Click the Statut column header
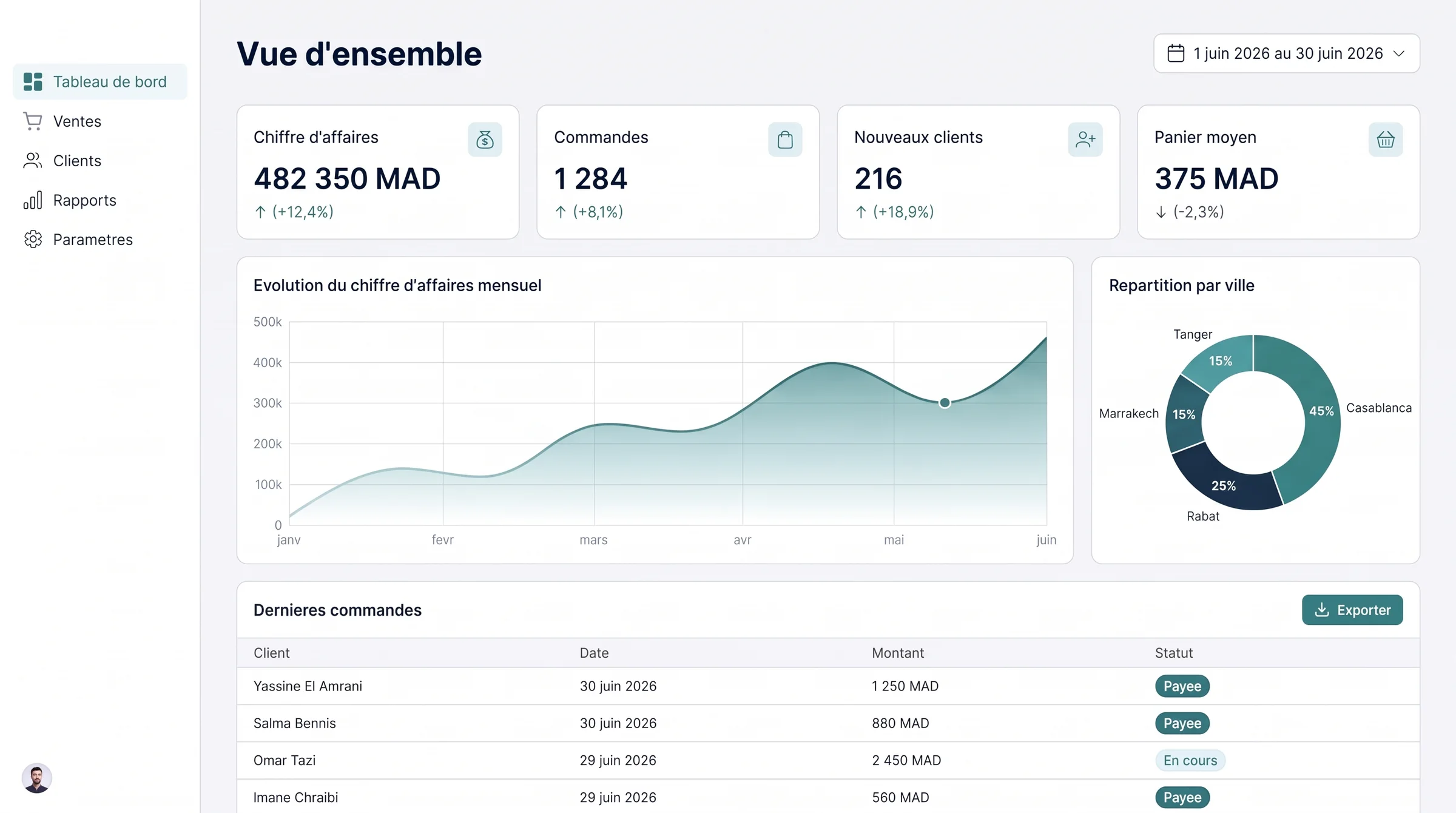This screenshot has width=1456, height=813. [1174, 653]
